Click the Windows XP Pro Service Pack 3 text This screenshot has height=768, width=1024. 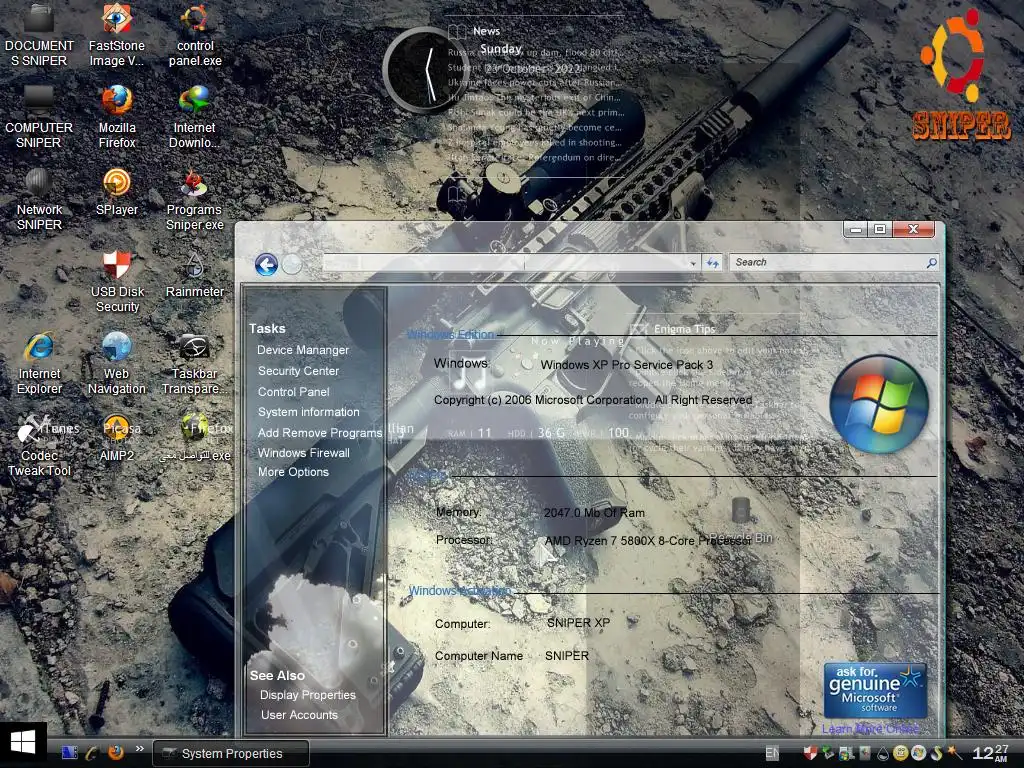pyautogui.click(x=626, y=364)
